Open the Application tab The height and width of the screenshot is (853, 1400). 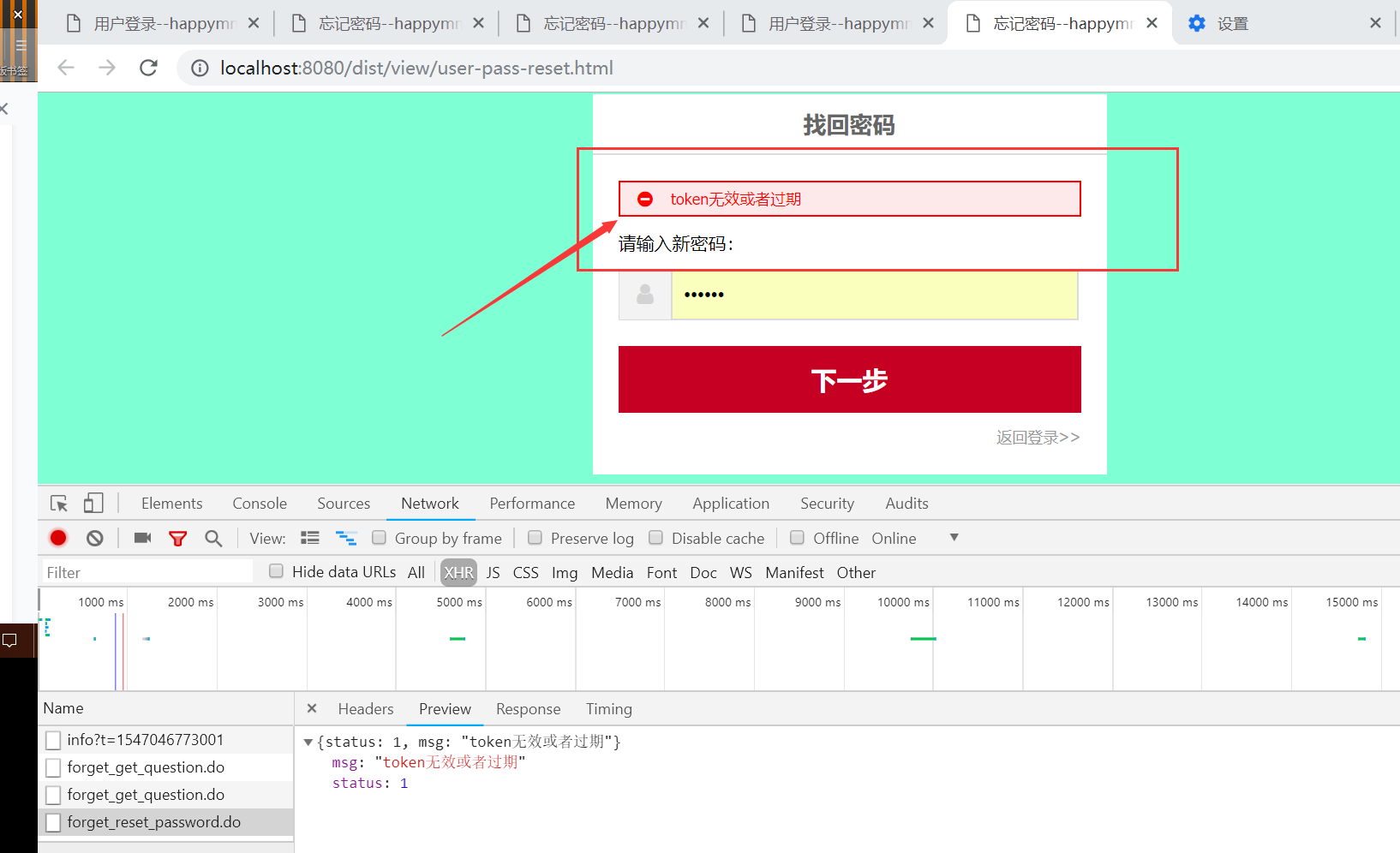731,504
